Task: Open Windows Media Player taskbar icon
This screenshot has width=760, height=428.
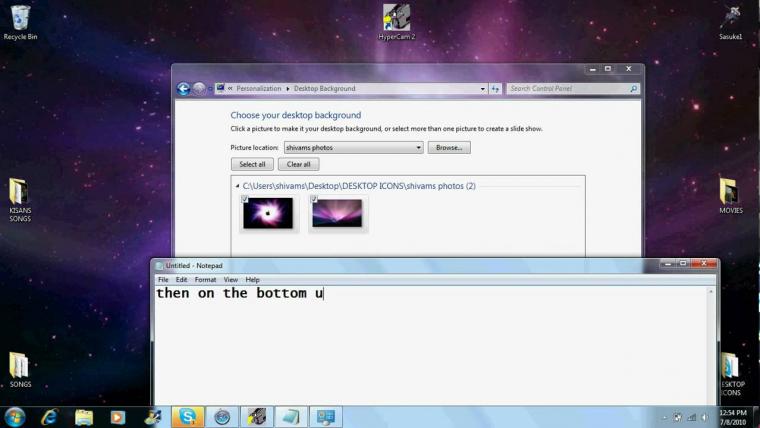Action: (x=117, y=417)
